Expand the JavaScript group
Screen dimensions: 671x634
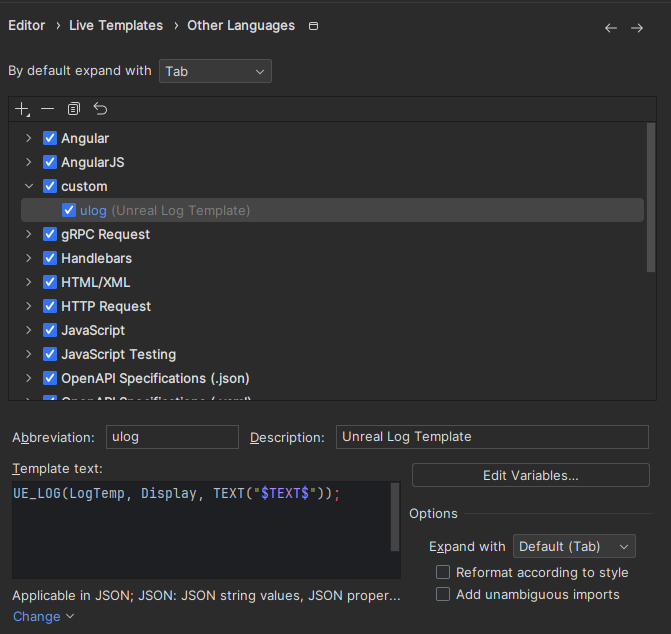pyautogui.click(x=29, y=330)
